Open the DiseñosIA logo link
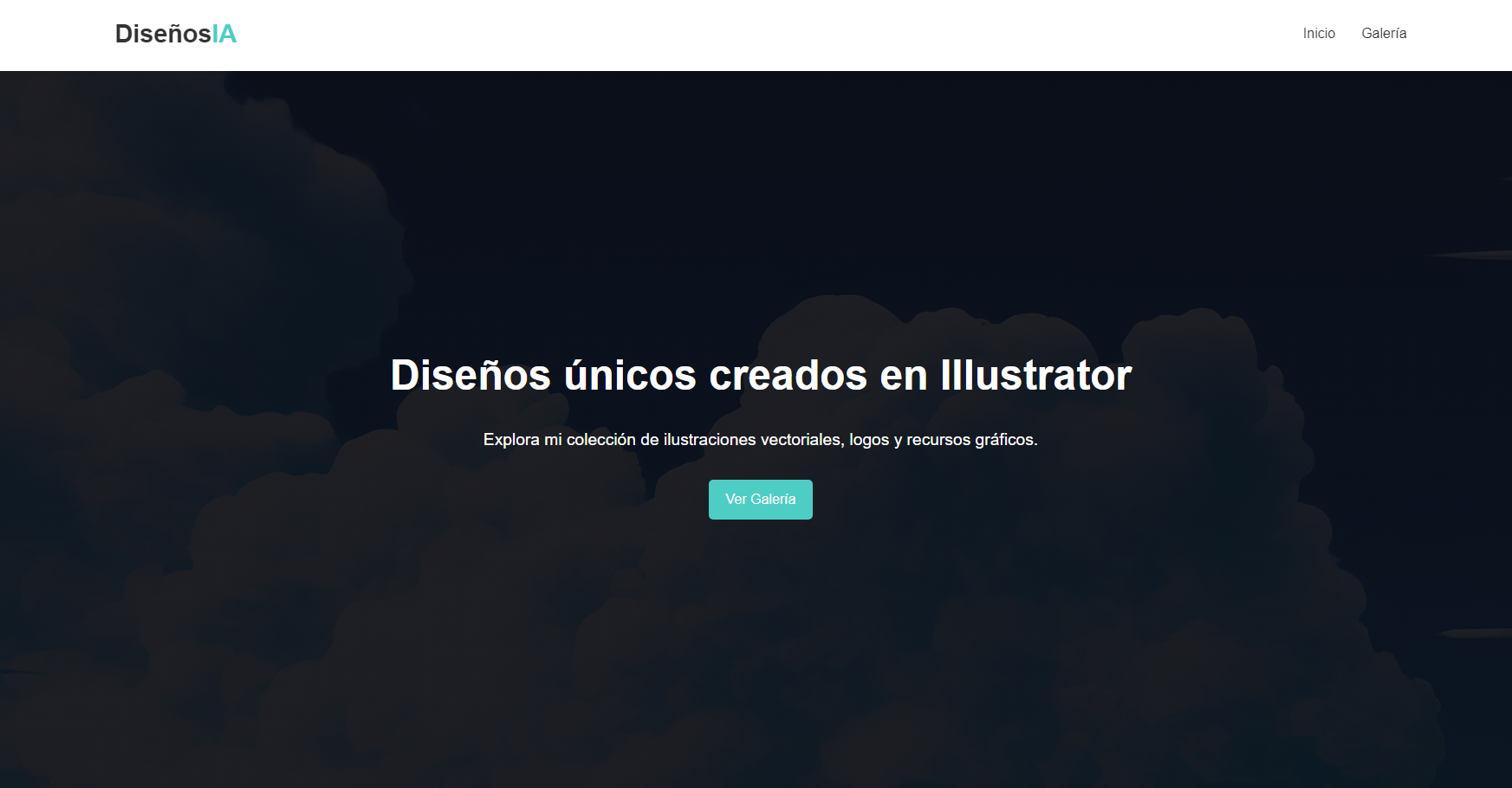 click(176, 34)
